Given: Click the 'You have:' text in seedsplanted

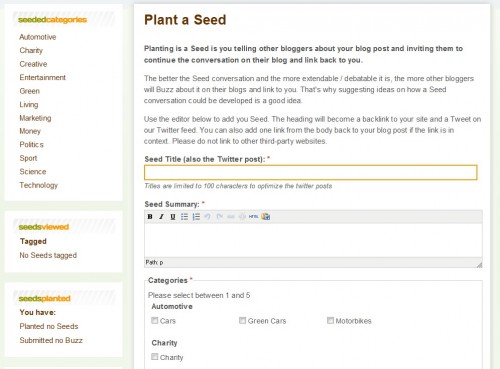Looking at the screenshot, I should click(x=38, y=312).
